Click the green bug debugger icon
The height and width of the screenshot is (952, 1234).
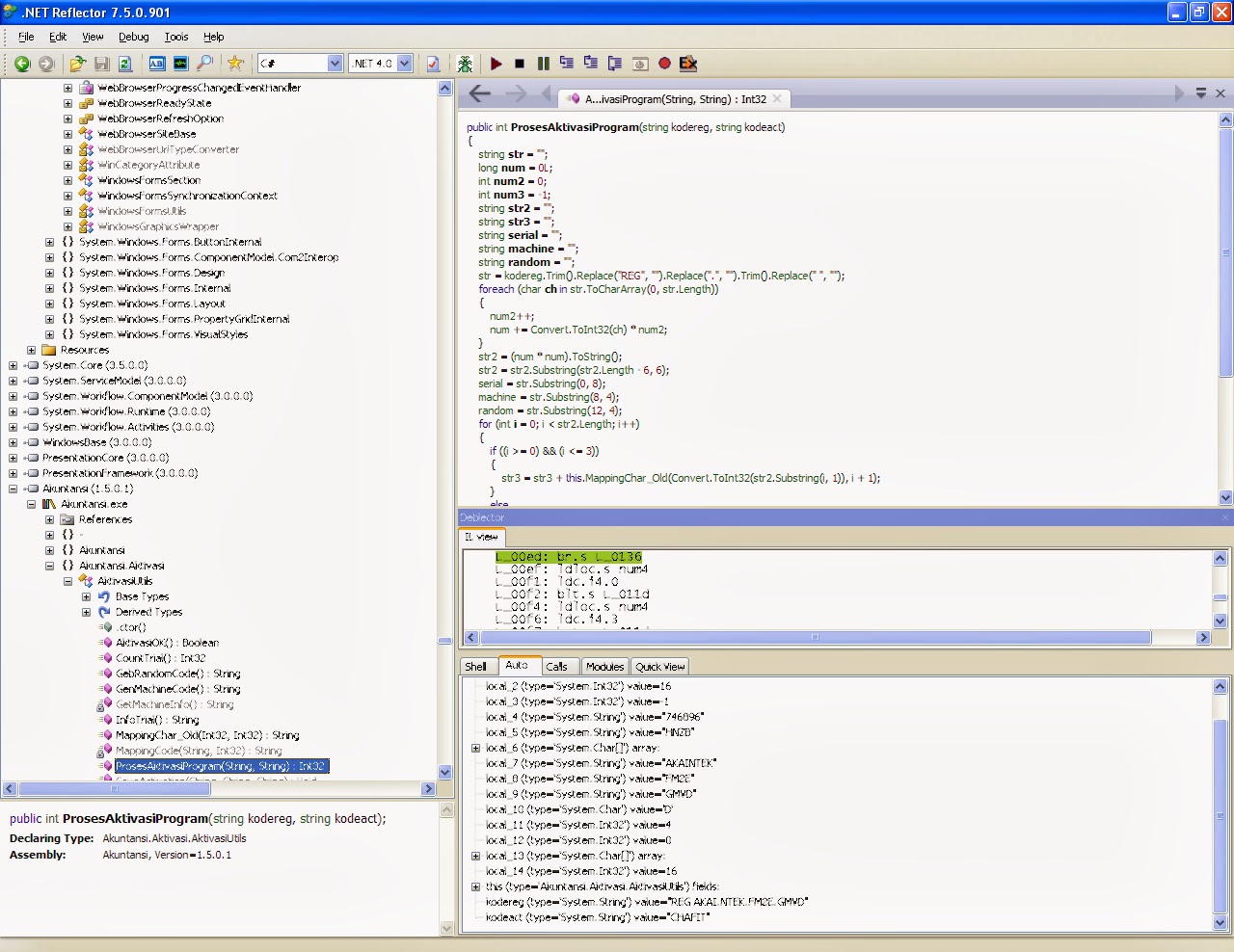click(x=465, y=64)
